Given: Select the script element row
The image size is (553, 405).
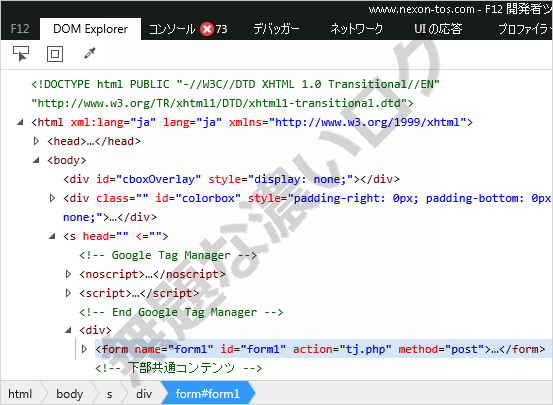Looking at the screenshot, I should coord(139,293).
